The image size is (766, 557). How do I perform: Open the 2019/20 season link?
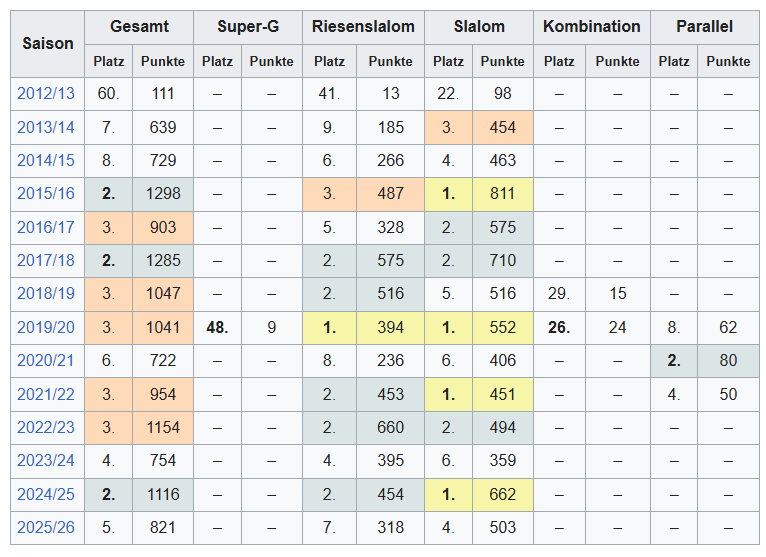click(45, 327)
